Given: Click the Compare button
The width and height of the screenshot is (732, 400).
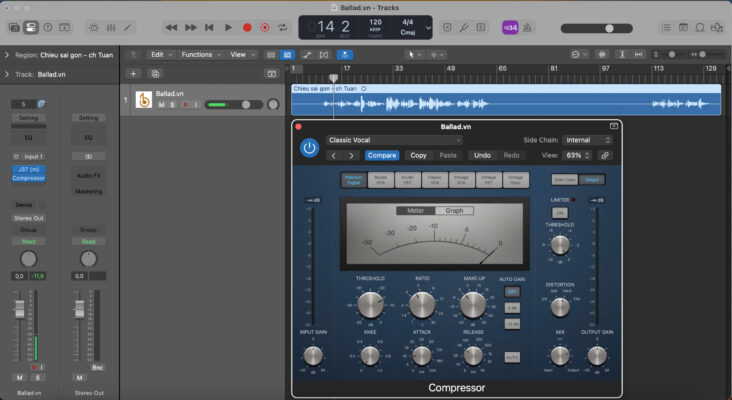Looking at the screenshot, I should (382, 155).
